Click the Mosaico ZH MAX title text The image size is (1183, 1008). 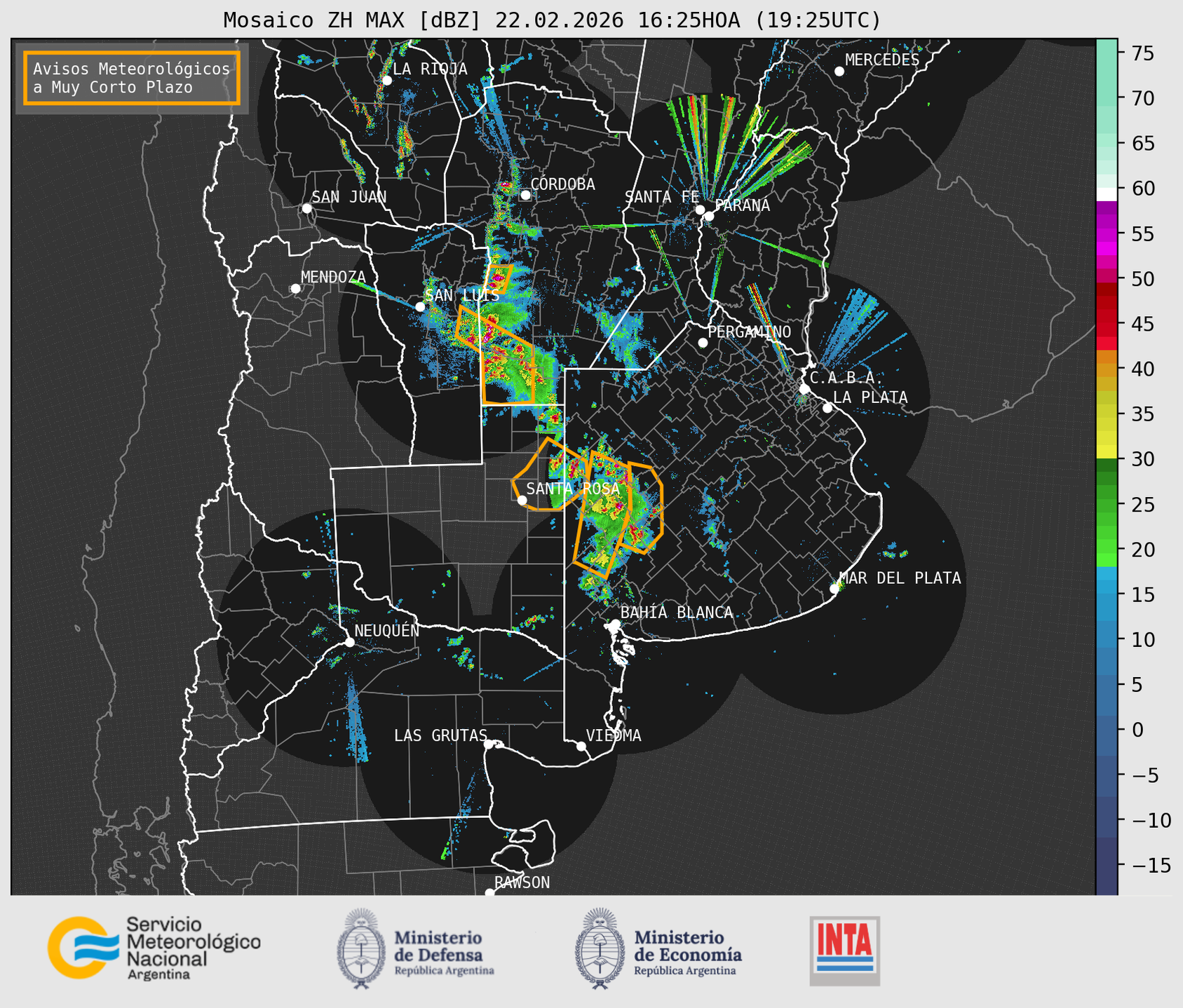pos(551,20)
